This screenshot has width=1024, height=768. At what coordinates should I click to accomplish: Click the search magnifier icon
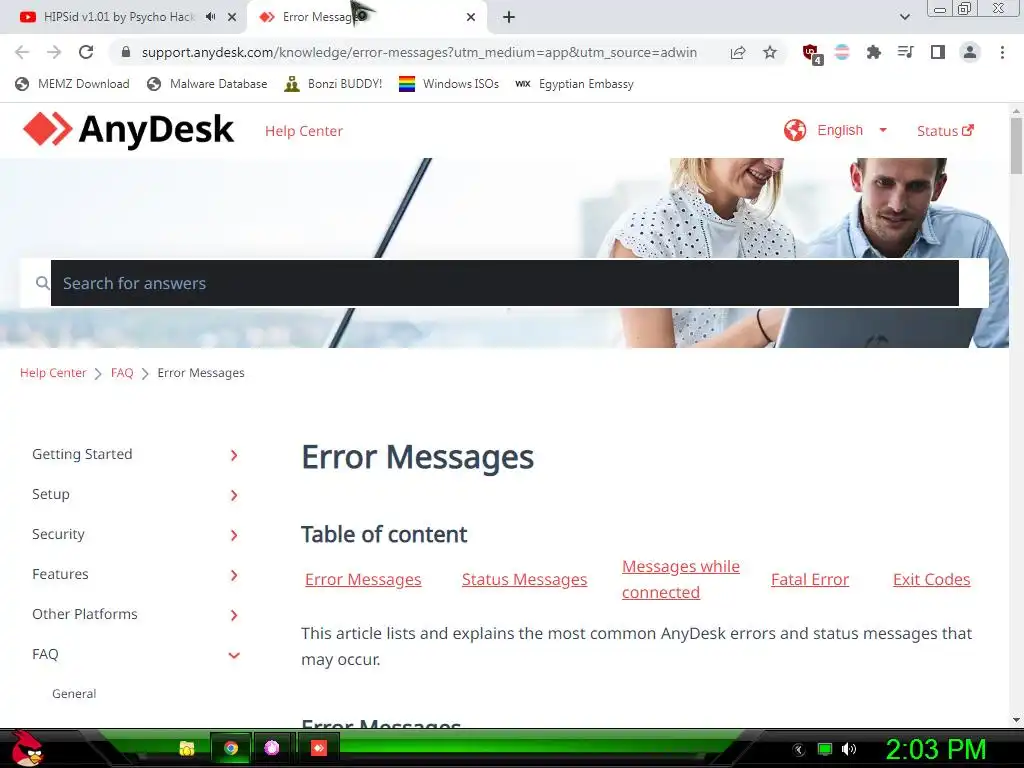click(42, 283)
